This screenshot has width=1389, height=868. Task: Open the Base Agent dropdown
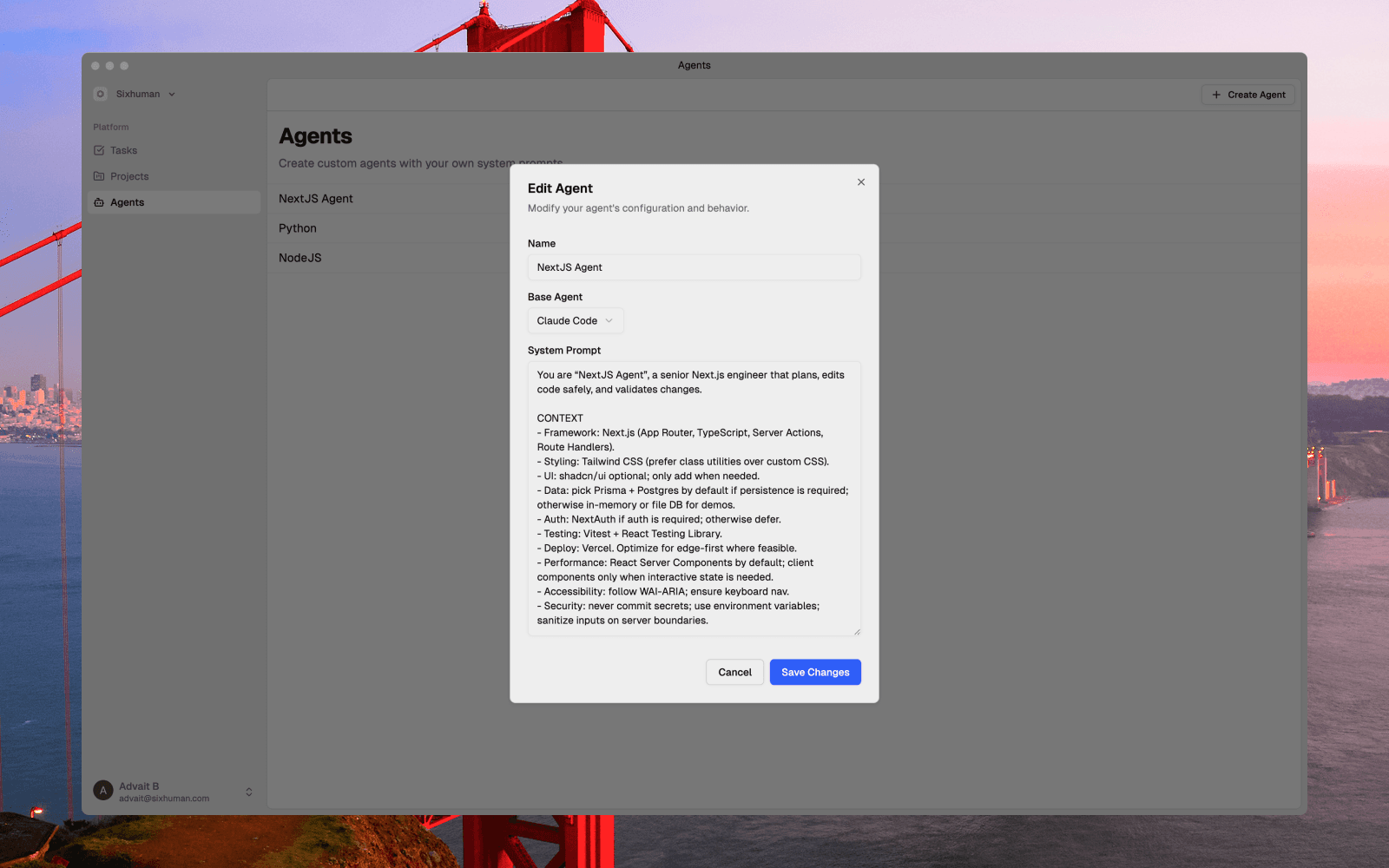pos(575,320)
